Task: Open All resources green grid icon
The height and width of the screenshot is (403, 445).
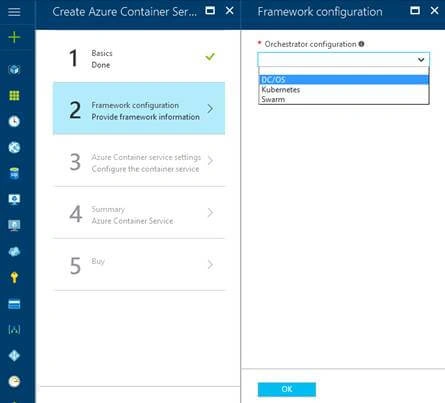Action: pyautogui.click(x=14, y=96)
